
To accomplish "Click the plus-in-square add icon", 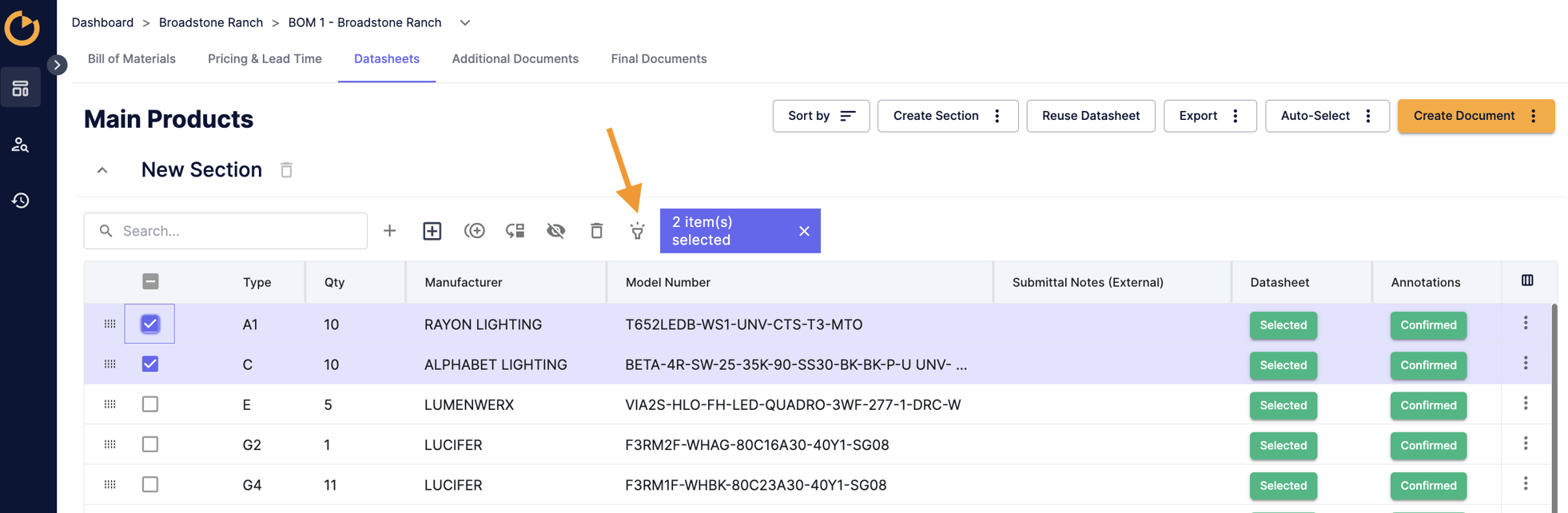I will 432,231.
